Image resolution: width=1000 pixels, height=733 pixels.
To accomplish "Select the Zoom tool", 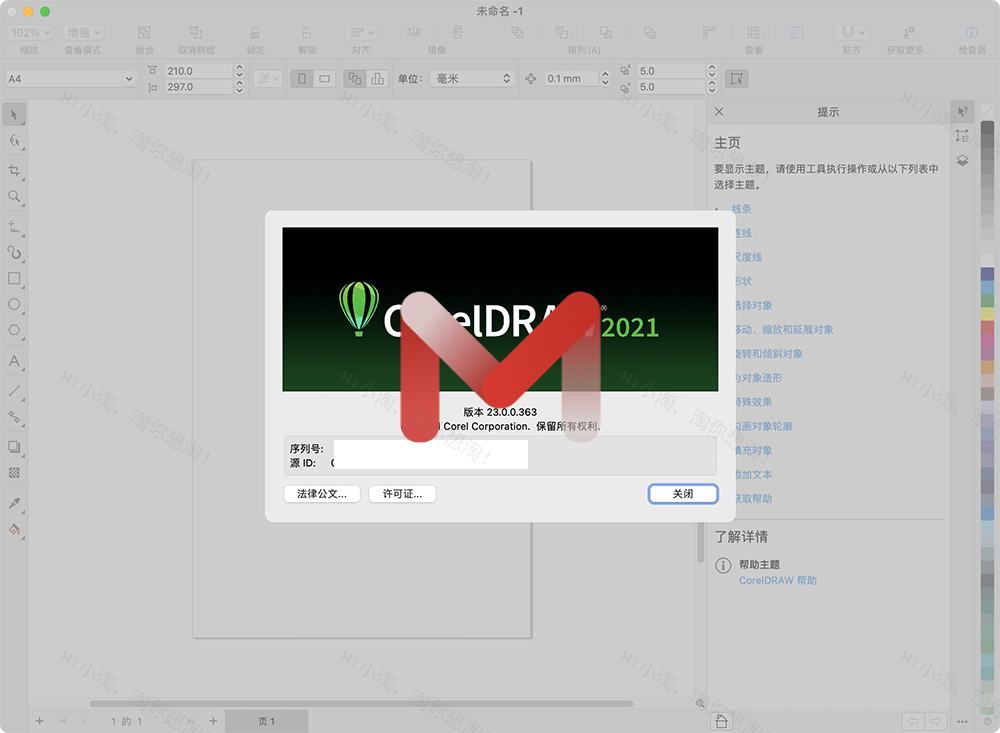I will coord(14,196).
